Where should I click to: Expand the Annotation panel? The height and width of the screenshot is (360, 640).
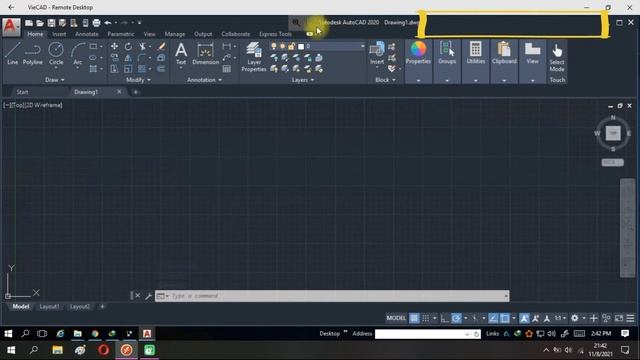click(204, 80)
